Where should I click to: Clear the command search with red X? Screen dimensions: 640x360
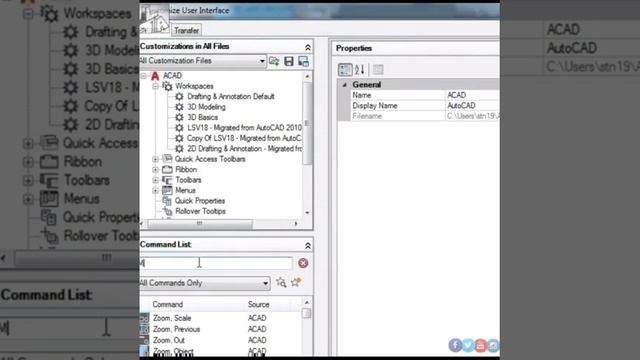tap(303, 263)
